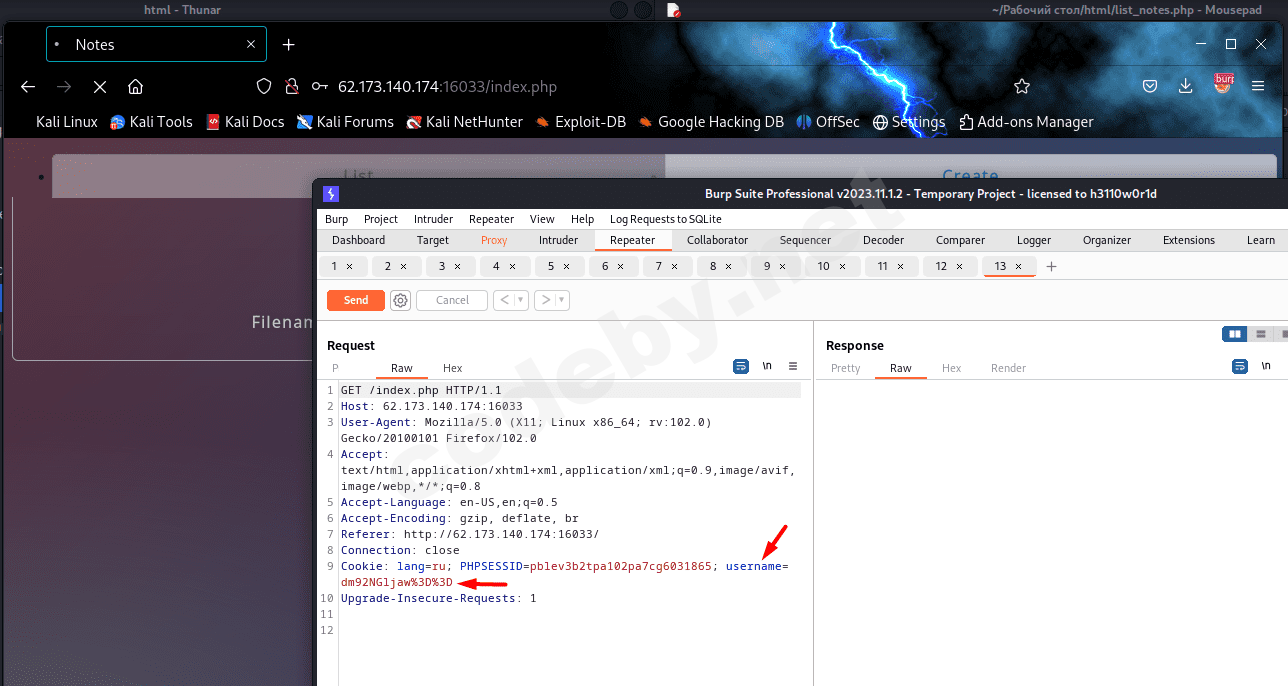This screenshot has width=1288, height=686.
Task: Click the Burp Suite extension icon in Firefox
Action: pyautogui.click(x=1222, y=87)
